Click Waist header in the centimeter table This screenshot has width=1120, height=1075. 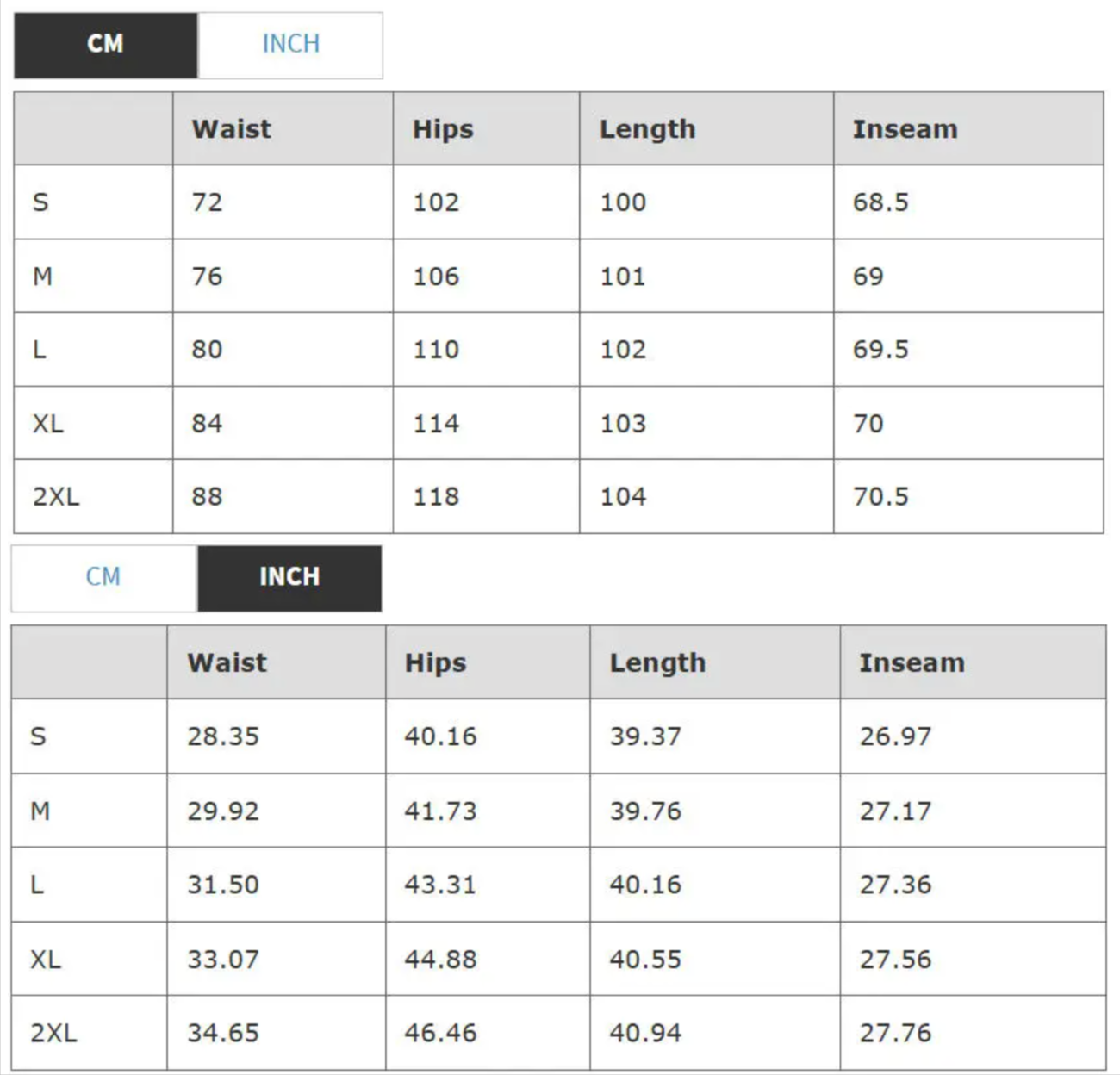231,129
